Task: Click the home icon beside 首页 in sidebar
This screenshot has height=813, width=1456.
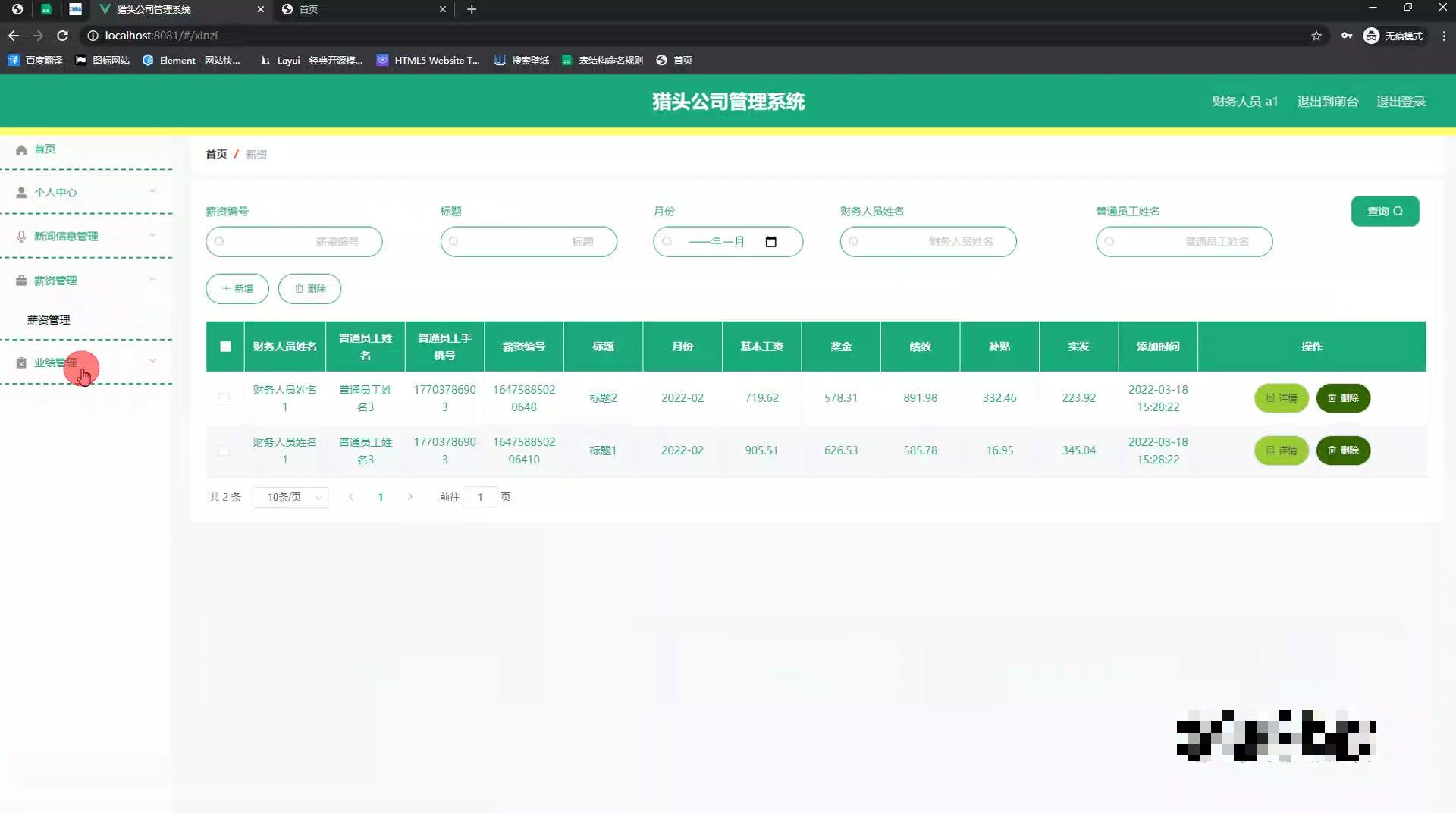Action: 21,149
